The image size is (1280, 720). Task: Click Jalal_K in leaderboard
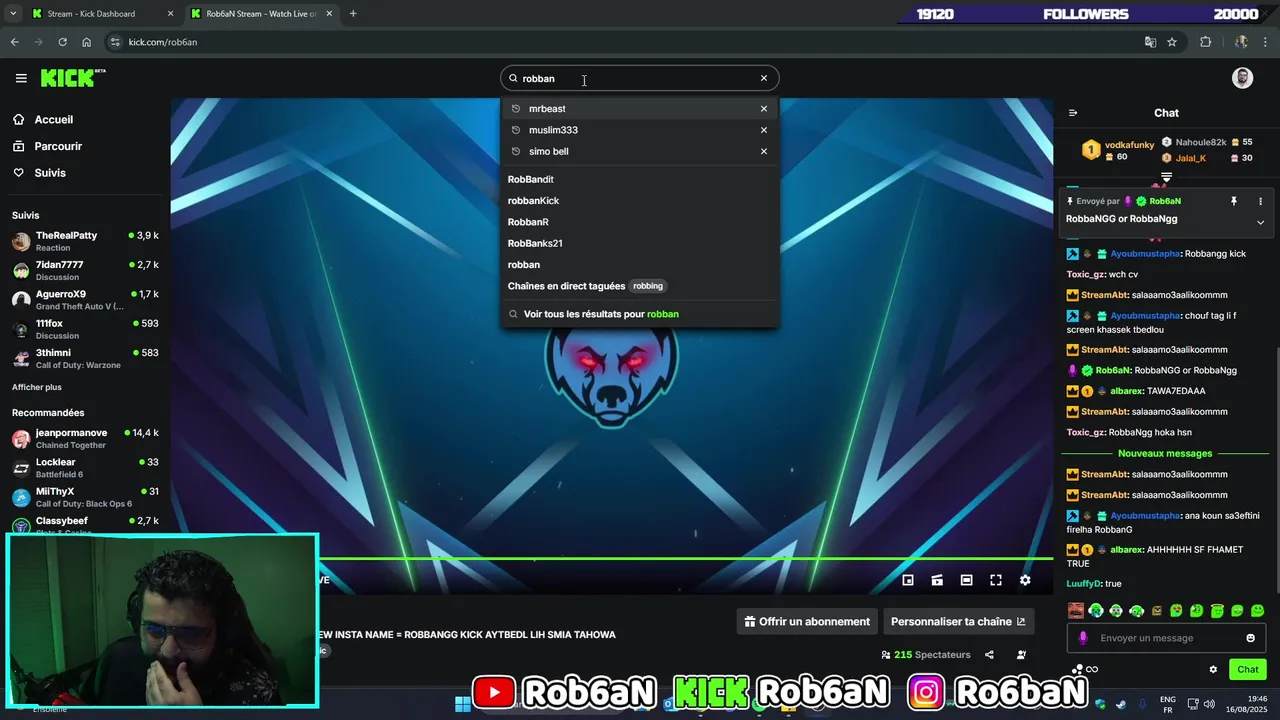[x=1190, y=158]
